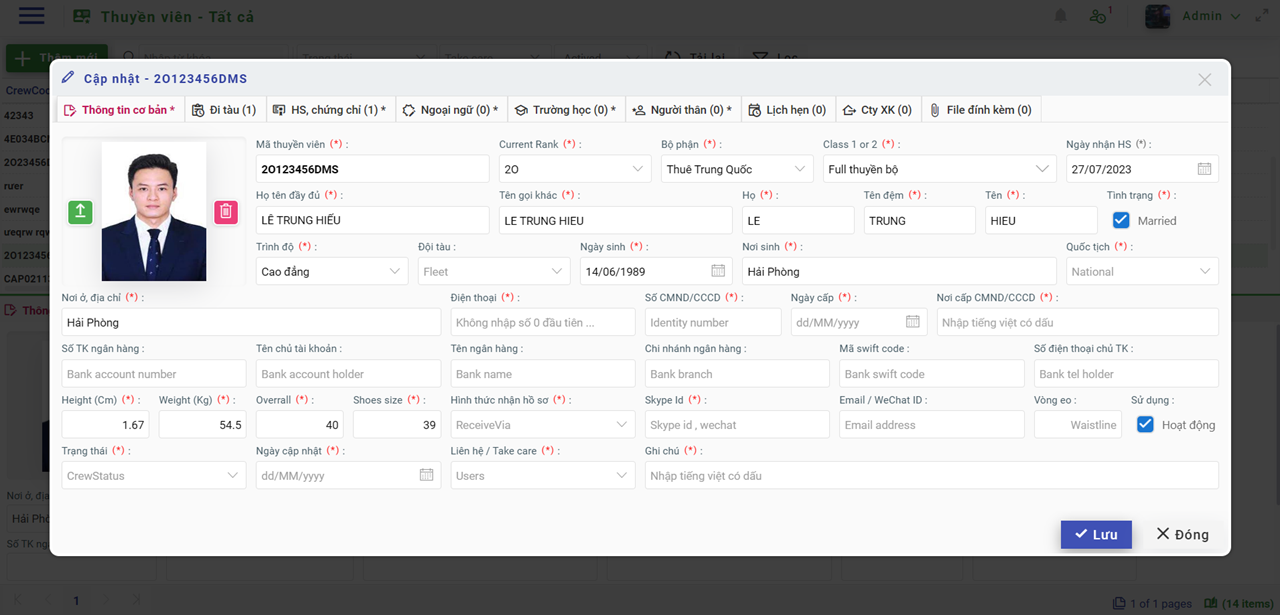Screen dimensions: 1280x615
Task: Click the Số CMND/CCCD input field
Action: click(713, 322)
